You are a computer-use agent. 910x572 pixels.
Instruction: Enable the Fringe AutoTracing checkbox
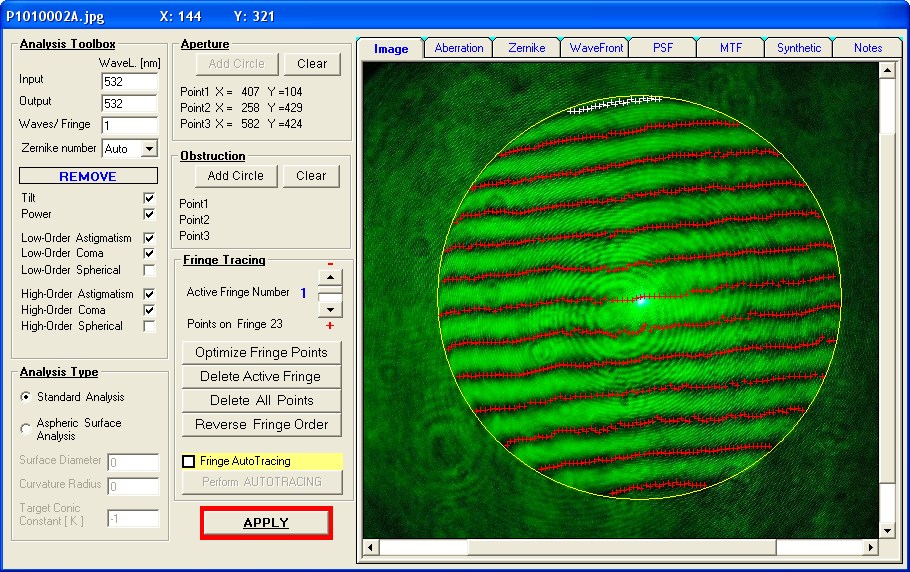pos(188,461)
